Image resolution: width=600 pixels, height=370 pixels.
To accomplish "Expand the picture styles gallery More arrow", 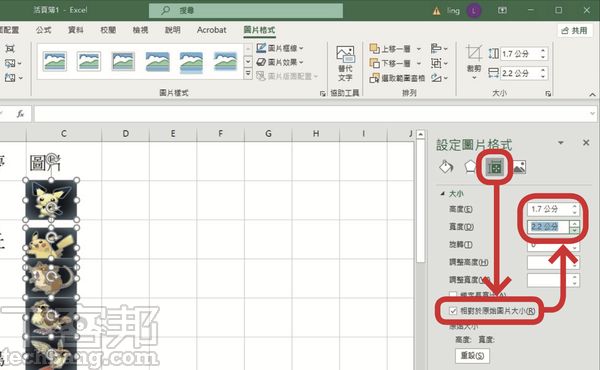I will click(x=248, y=73).
